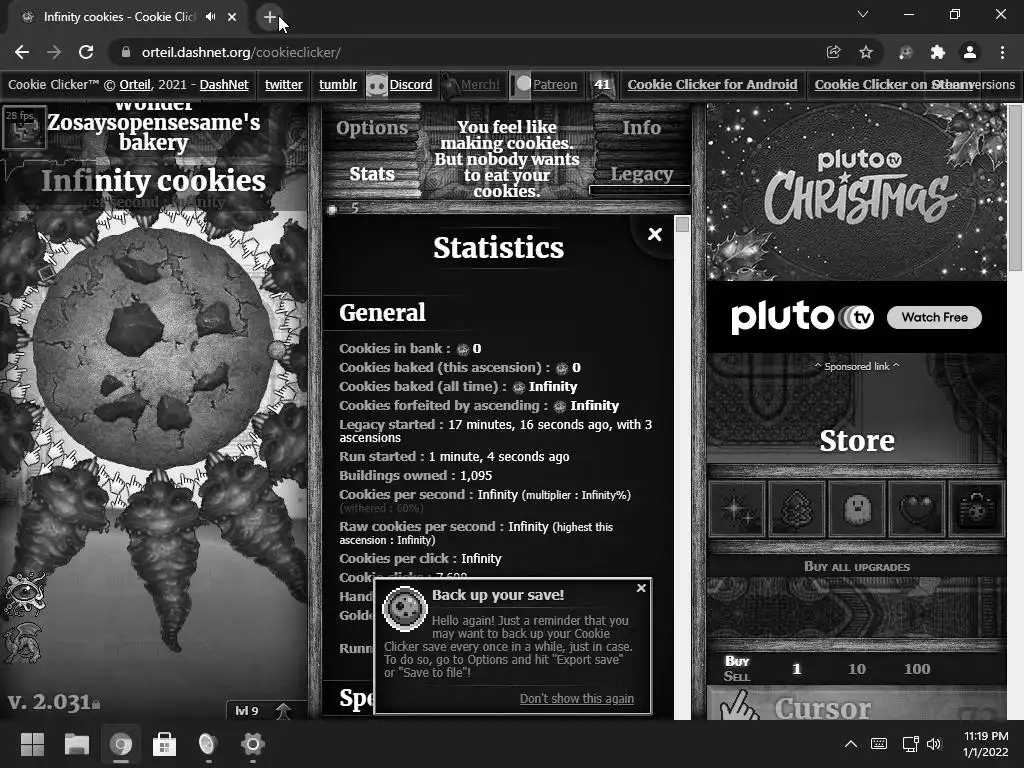Screen dimensions: 1024x768
Task: Open the Chrome profile avatar
Action: click(970, 52)
